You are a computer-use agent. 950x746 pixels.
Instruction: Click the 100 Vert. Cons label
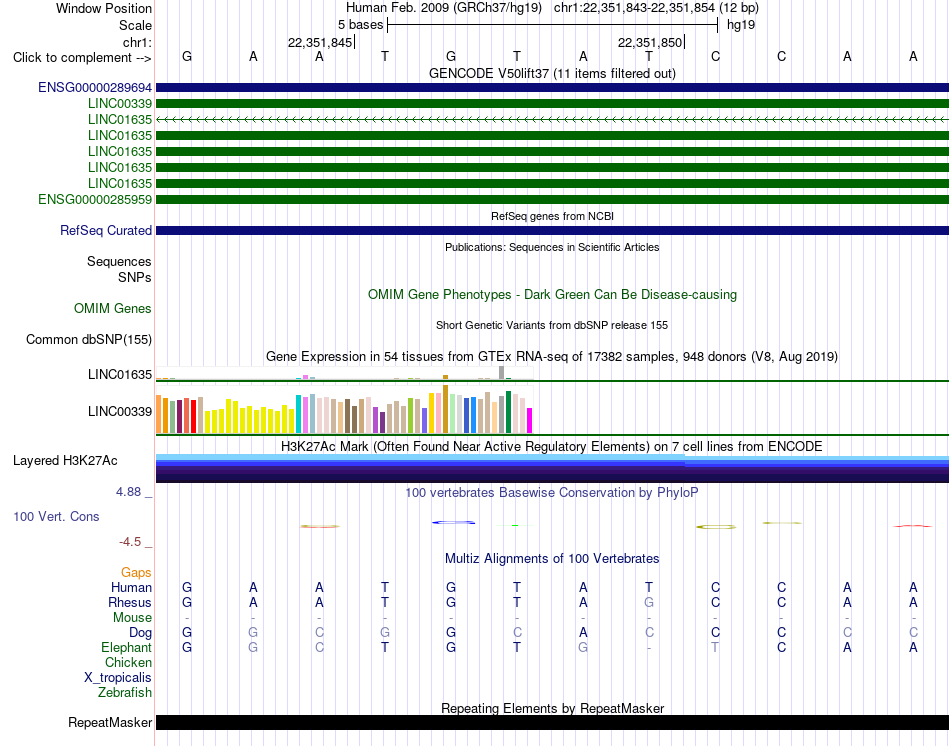click(56, 516)
